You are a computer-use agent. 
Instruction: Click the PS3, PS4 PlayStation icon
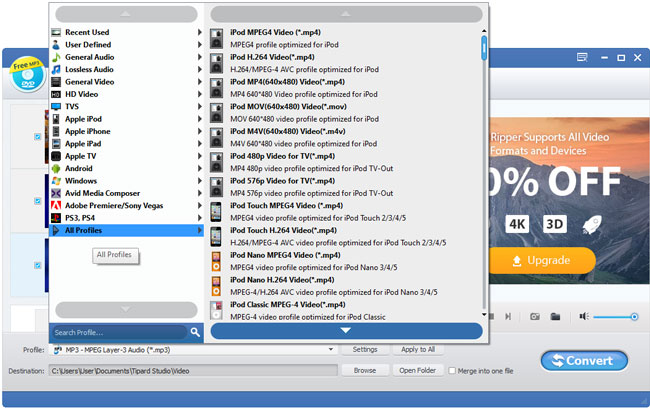point(56,218)
